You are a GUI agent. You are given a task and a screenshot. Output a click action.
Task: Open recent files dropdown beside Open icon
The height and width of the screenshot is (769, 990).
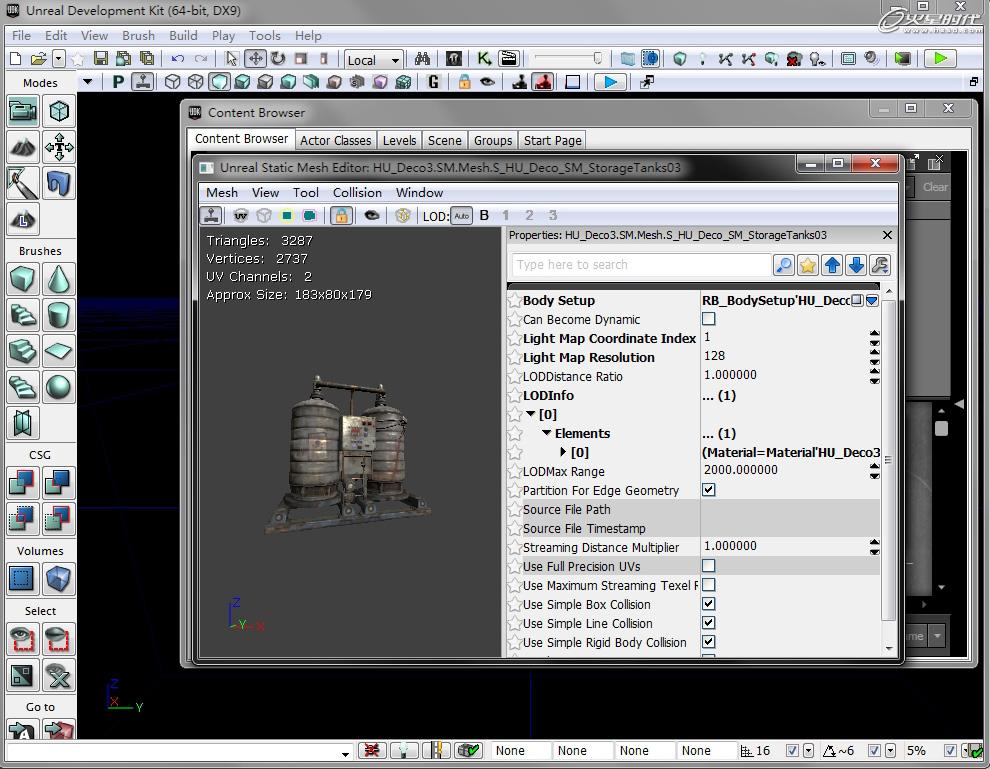click(x=59, y=59)
